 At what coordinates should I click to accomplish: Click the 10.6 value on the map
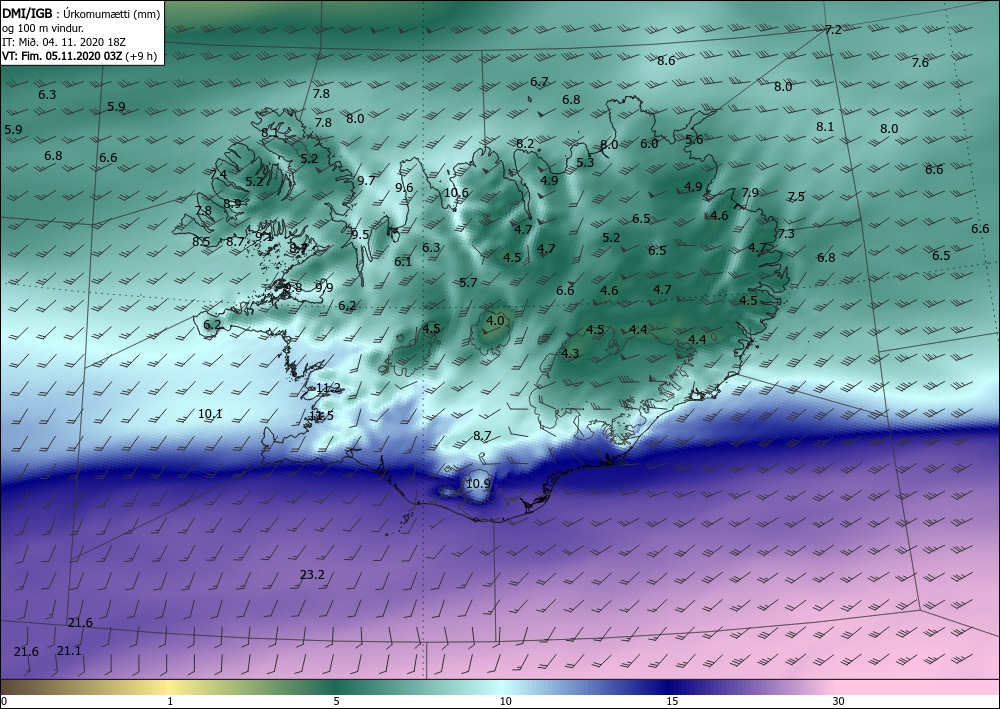(x=456, y=193)
